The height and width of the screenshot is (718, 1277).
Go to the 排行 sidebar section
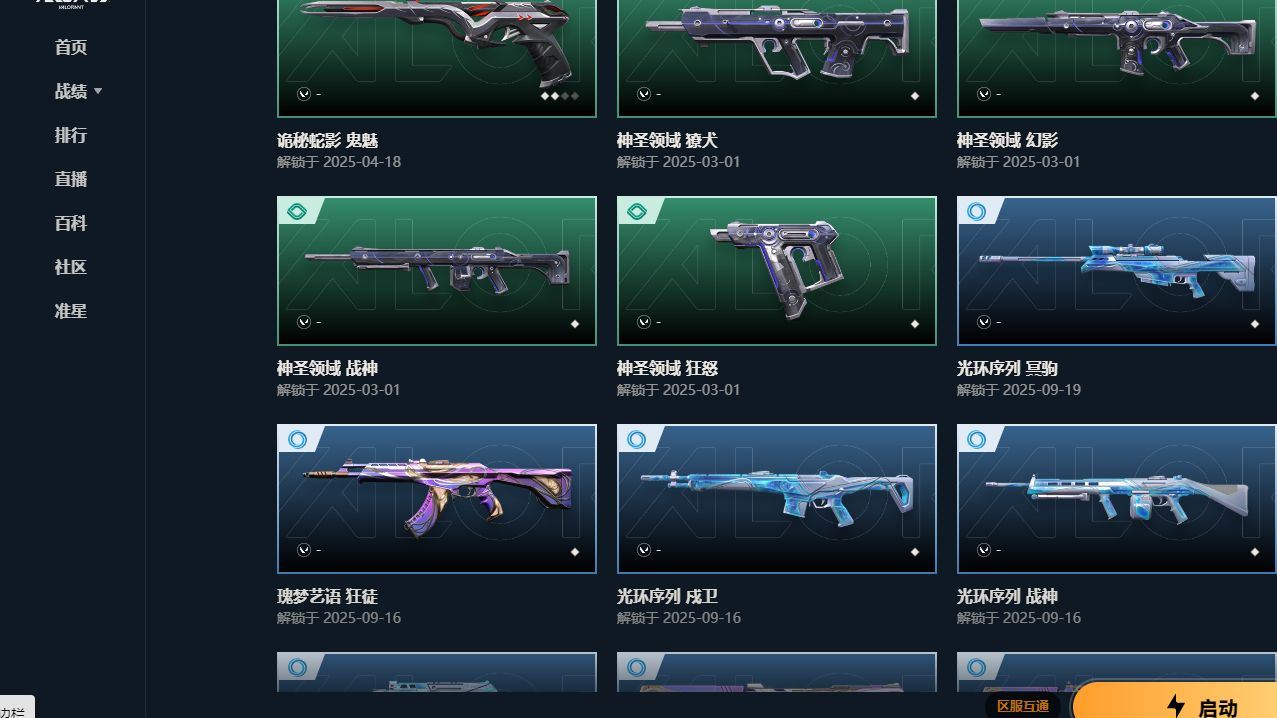[x=71, y=135]
